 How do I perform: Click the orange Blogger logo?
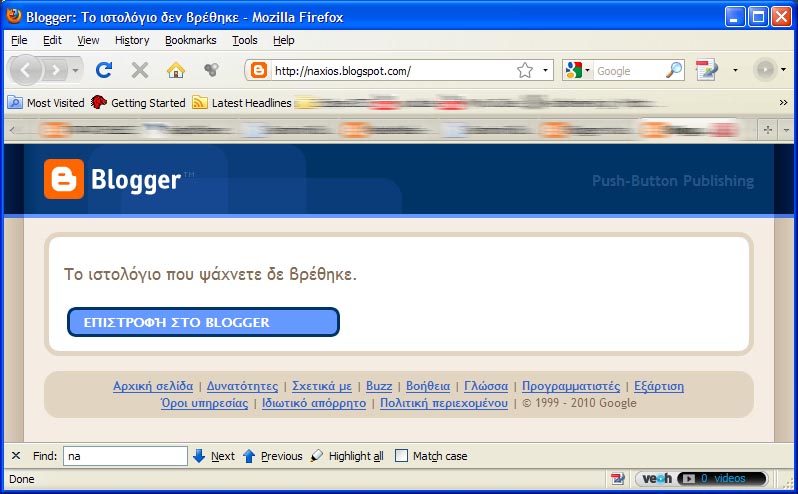pos(64,179)
